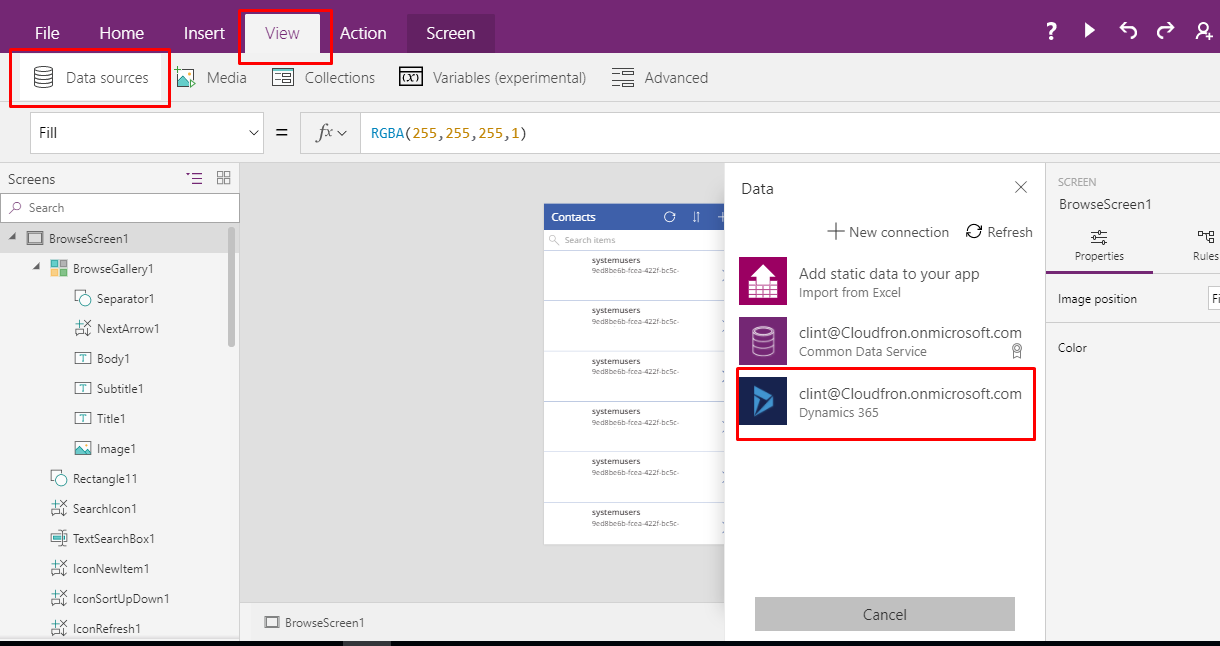
Task: Select Image1 in the tree
Action: [x=116, y=449]
